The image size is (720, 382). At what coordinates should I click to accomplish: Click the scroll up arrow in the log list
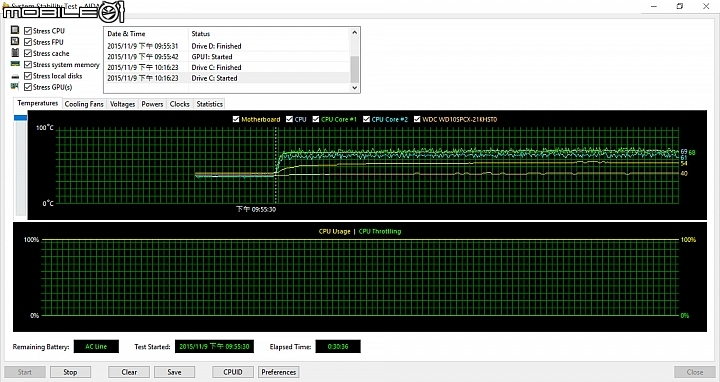pyautogui.click(x=354, y=32)
